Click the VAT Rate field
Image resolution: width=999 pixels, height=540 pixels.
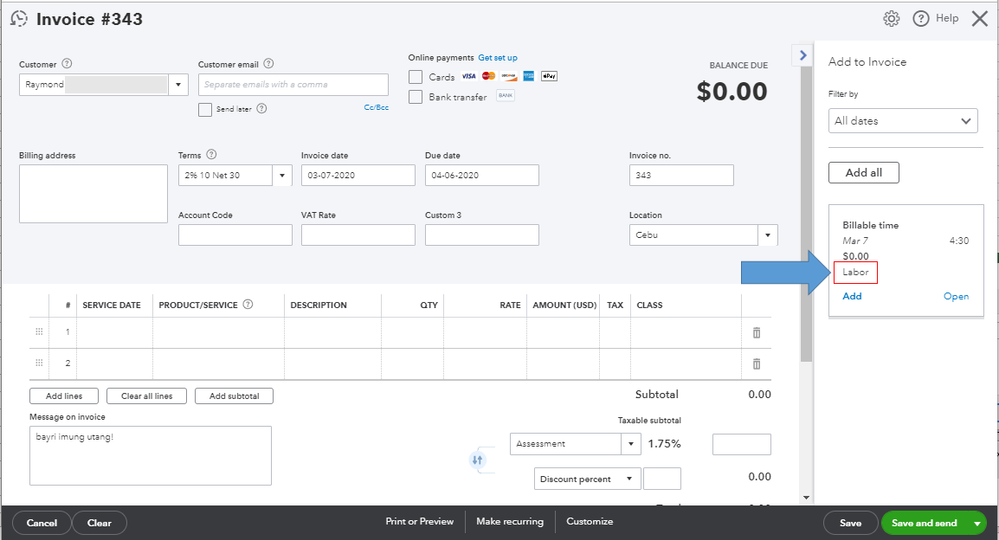point(358,235)
